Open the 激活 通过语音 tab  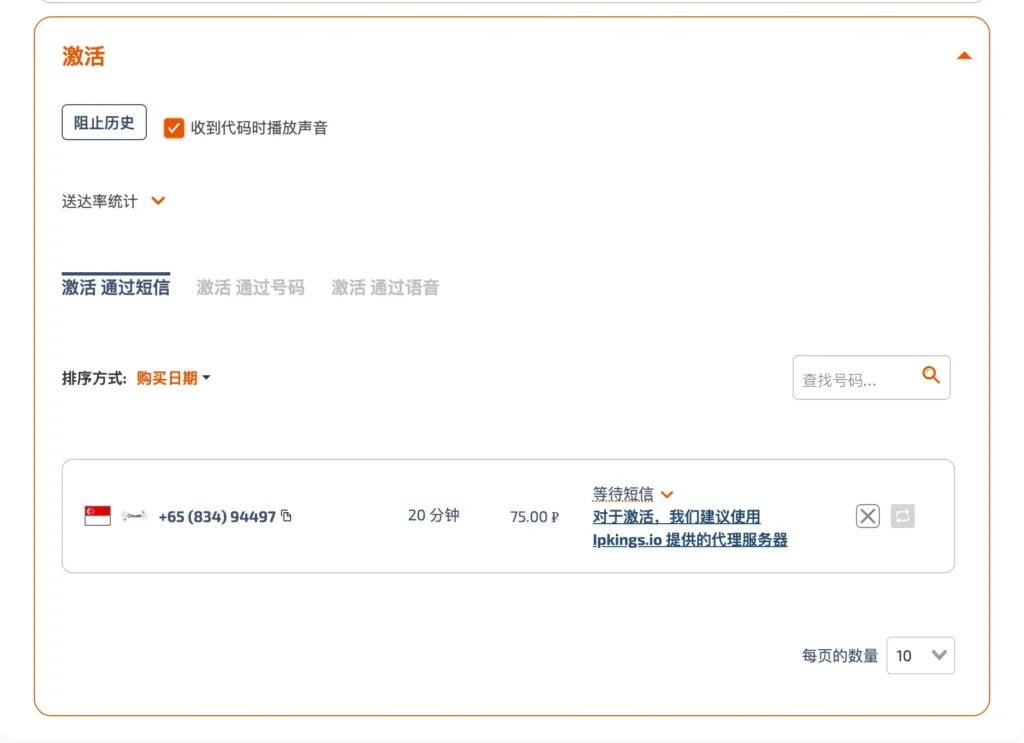pos(385,287)
